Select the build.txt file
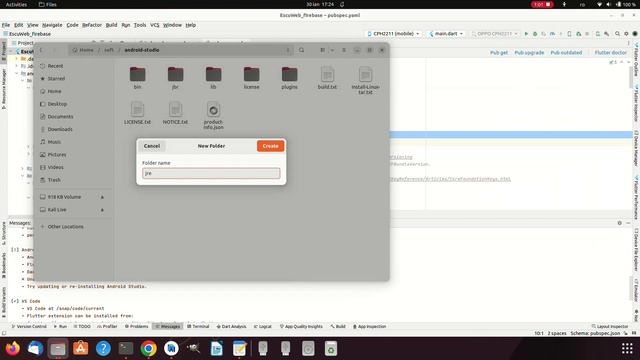This screenshot has width=640, height=360. (327, 78)
